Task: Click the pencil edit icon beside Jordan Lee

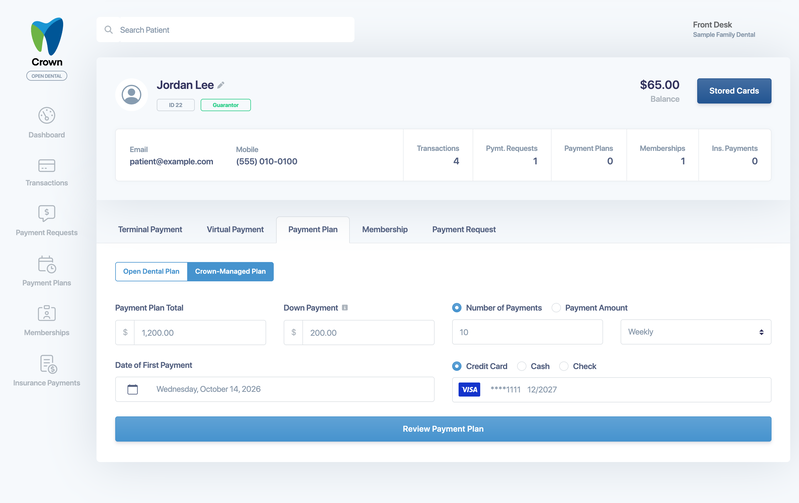Action: click(221, 85)
